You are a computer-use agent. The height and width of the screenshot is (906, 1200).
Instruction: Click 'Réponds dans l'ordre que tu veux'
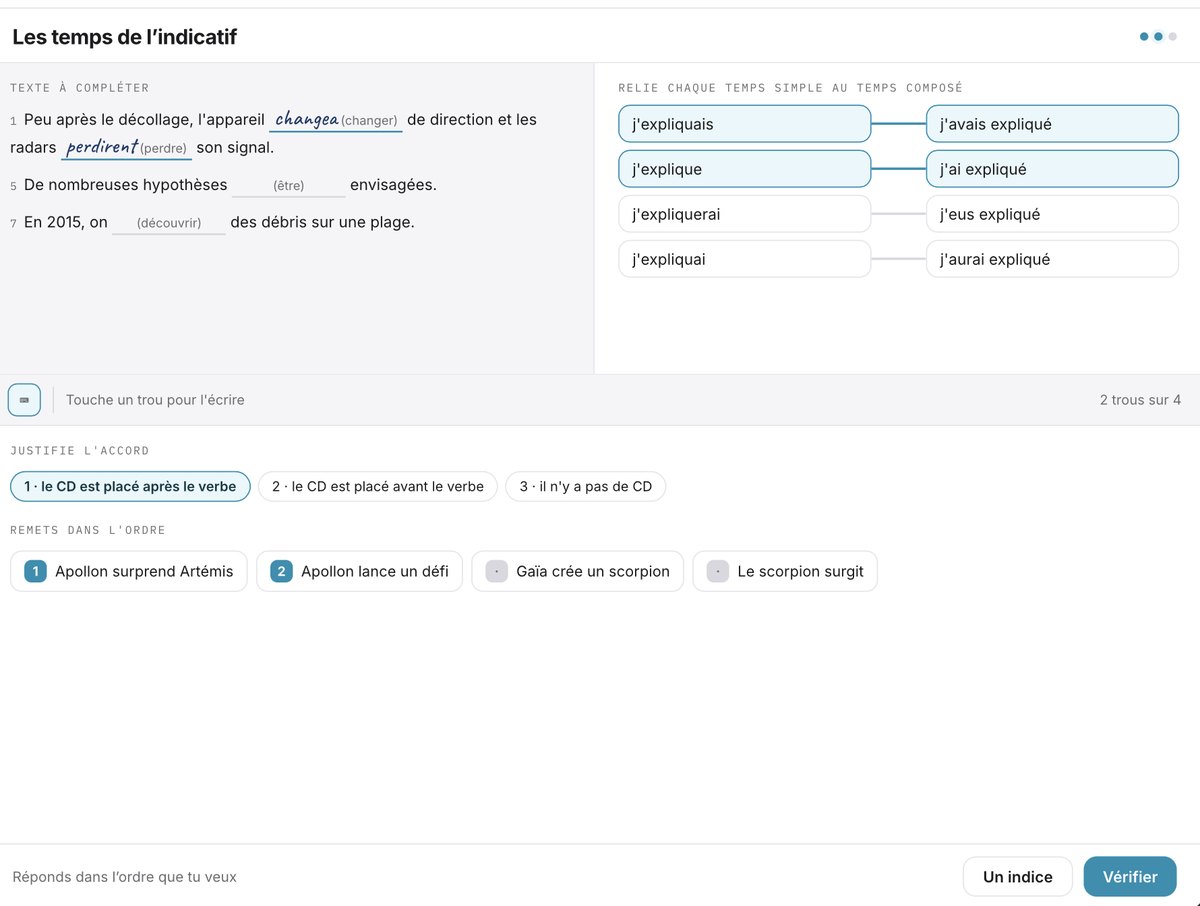(x=125, y=877)
